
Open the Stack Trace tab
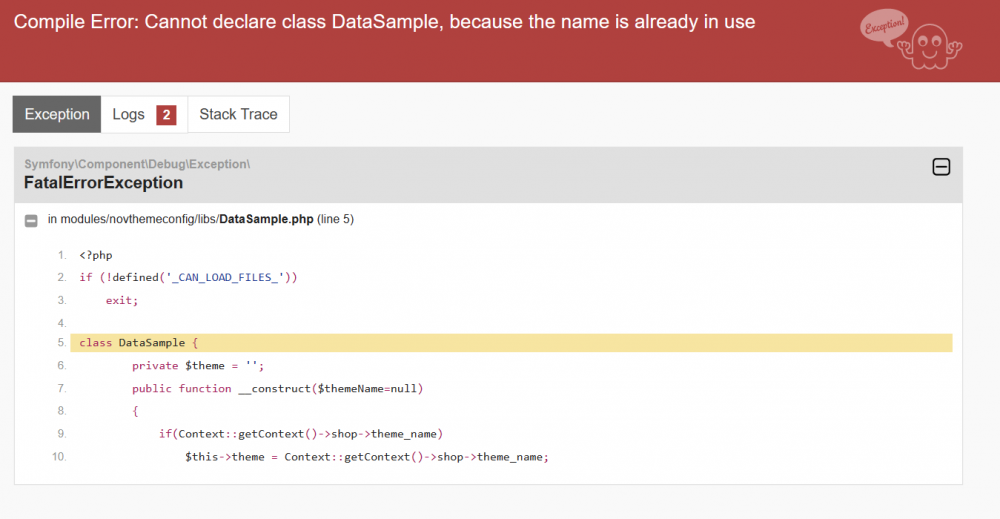pos(238,114)
